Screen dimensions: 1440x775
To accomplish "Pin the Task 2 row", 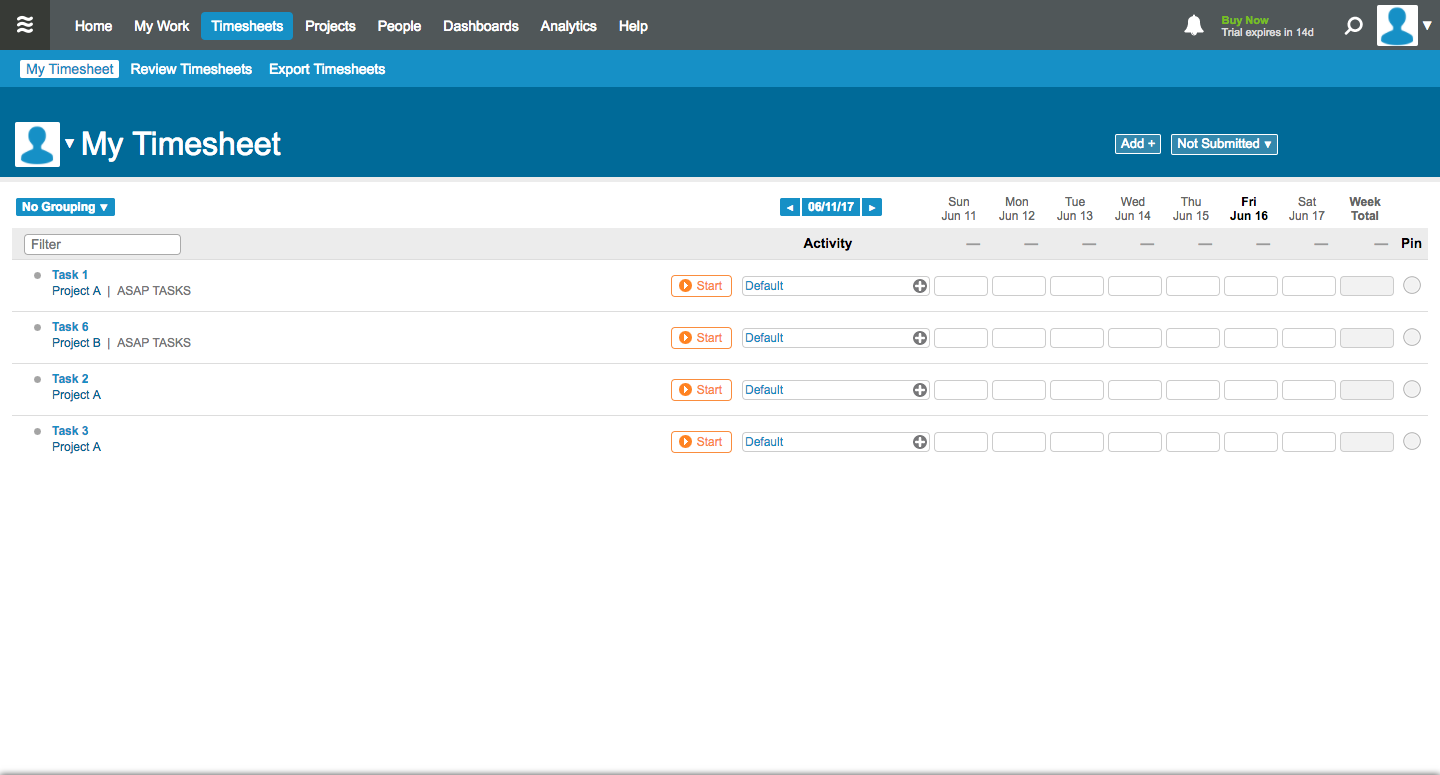I will coord(1411,389).
